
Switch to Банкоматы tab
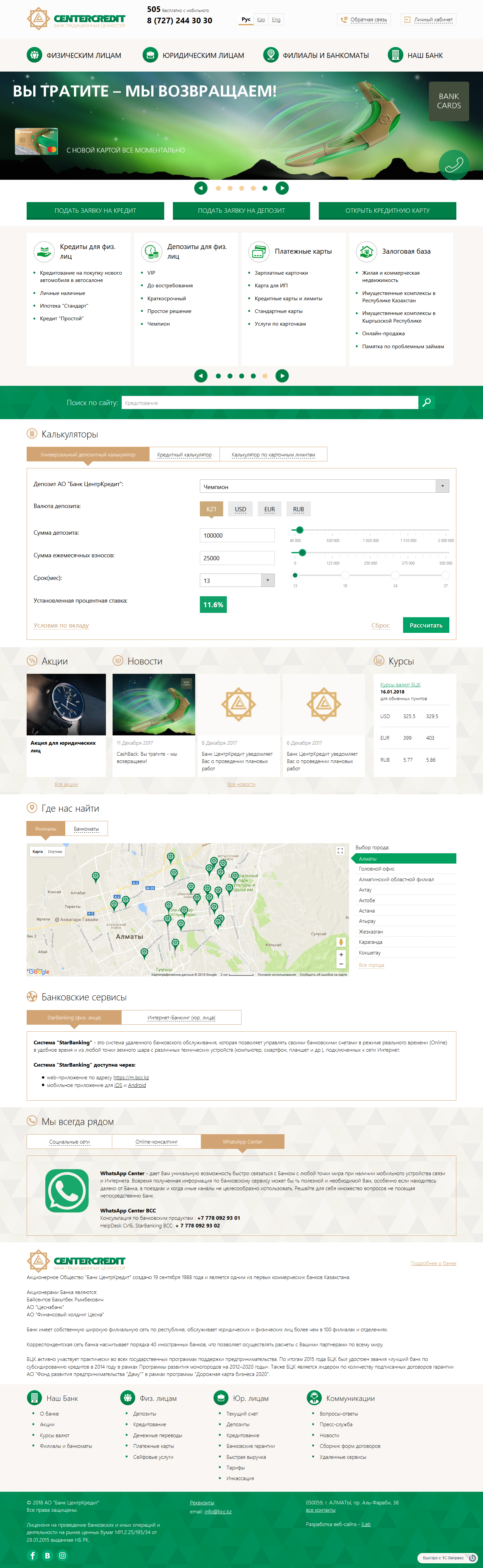point(86,828)
